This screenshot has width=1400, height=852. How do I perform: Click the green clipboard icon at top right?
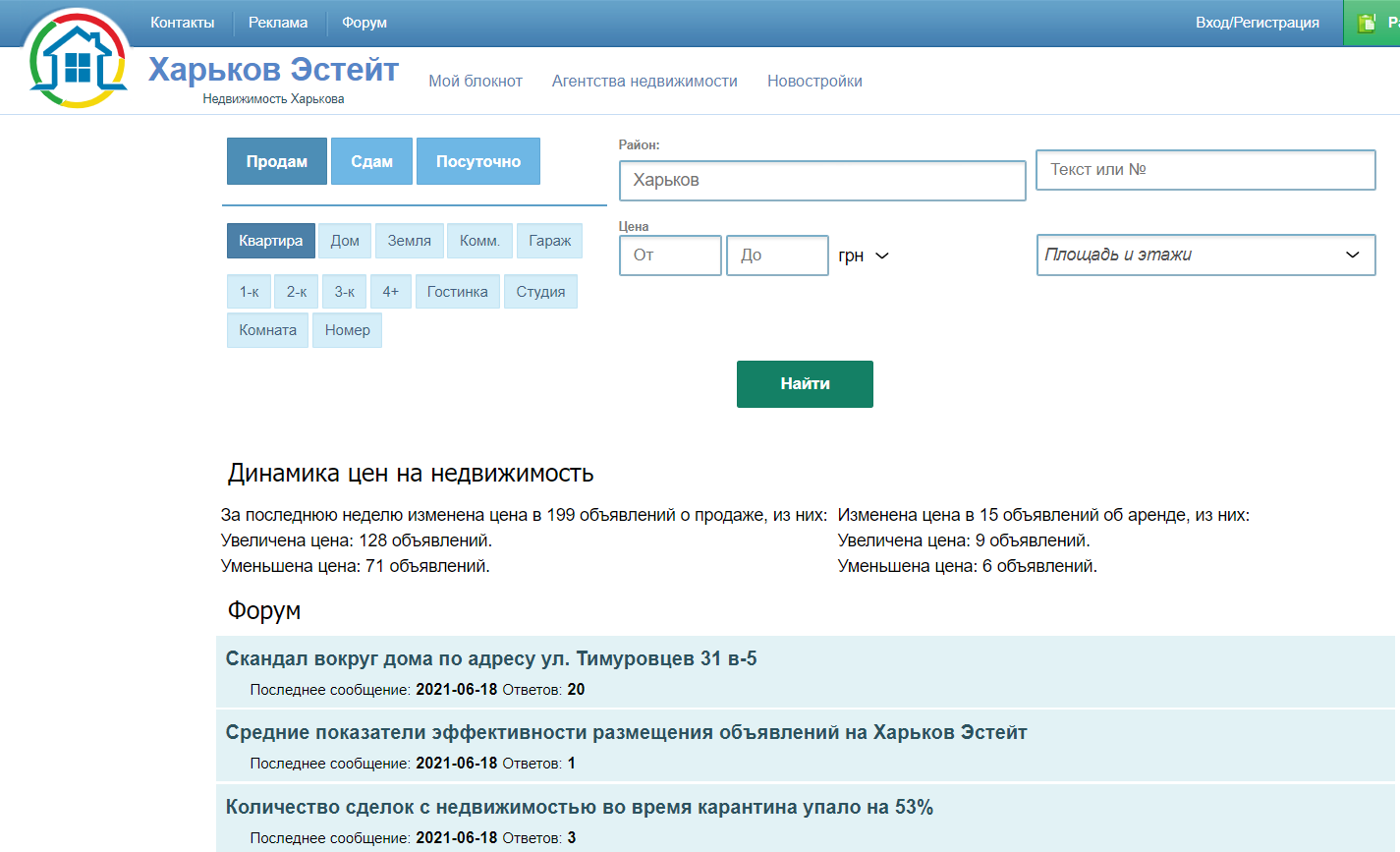coord(1367,24)
